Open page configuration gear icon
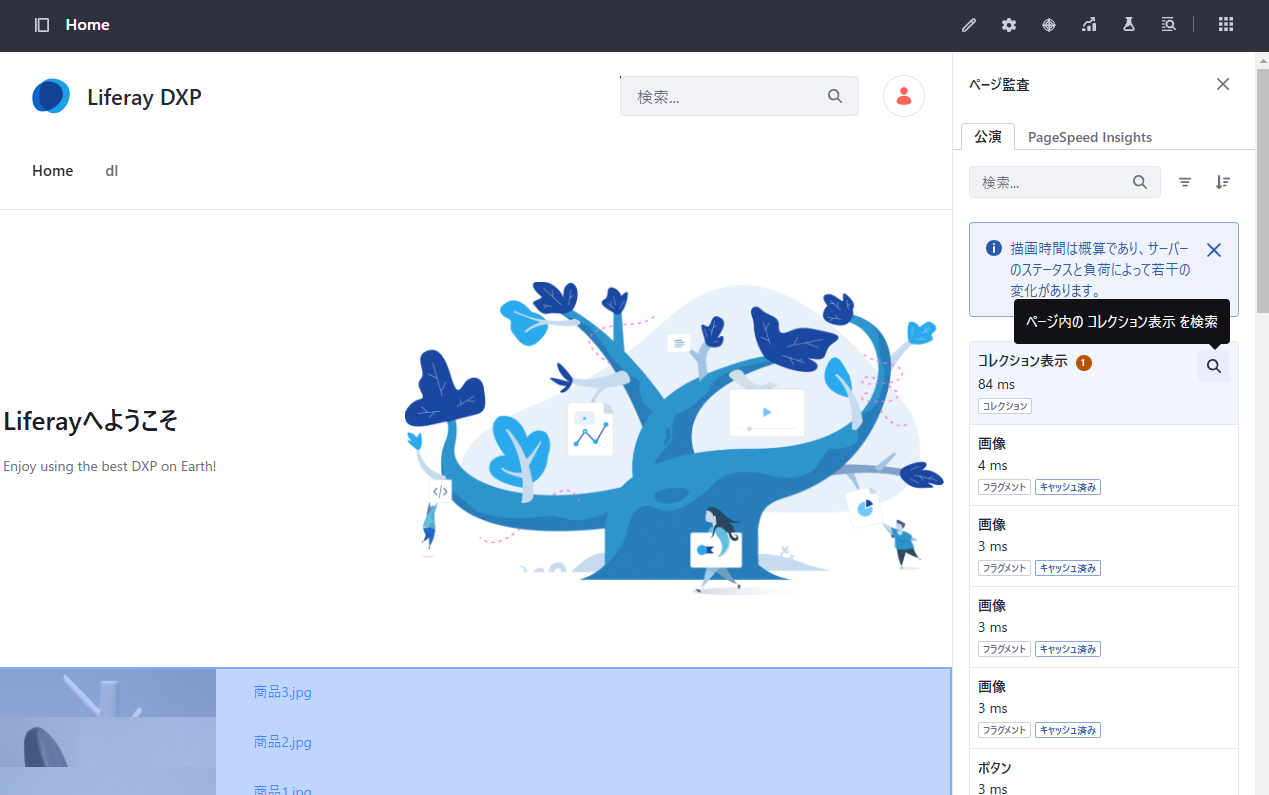1269x795 pixels. (1009, 25)
